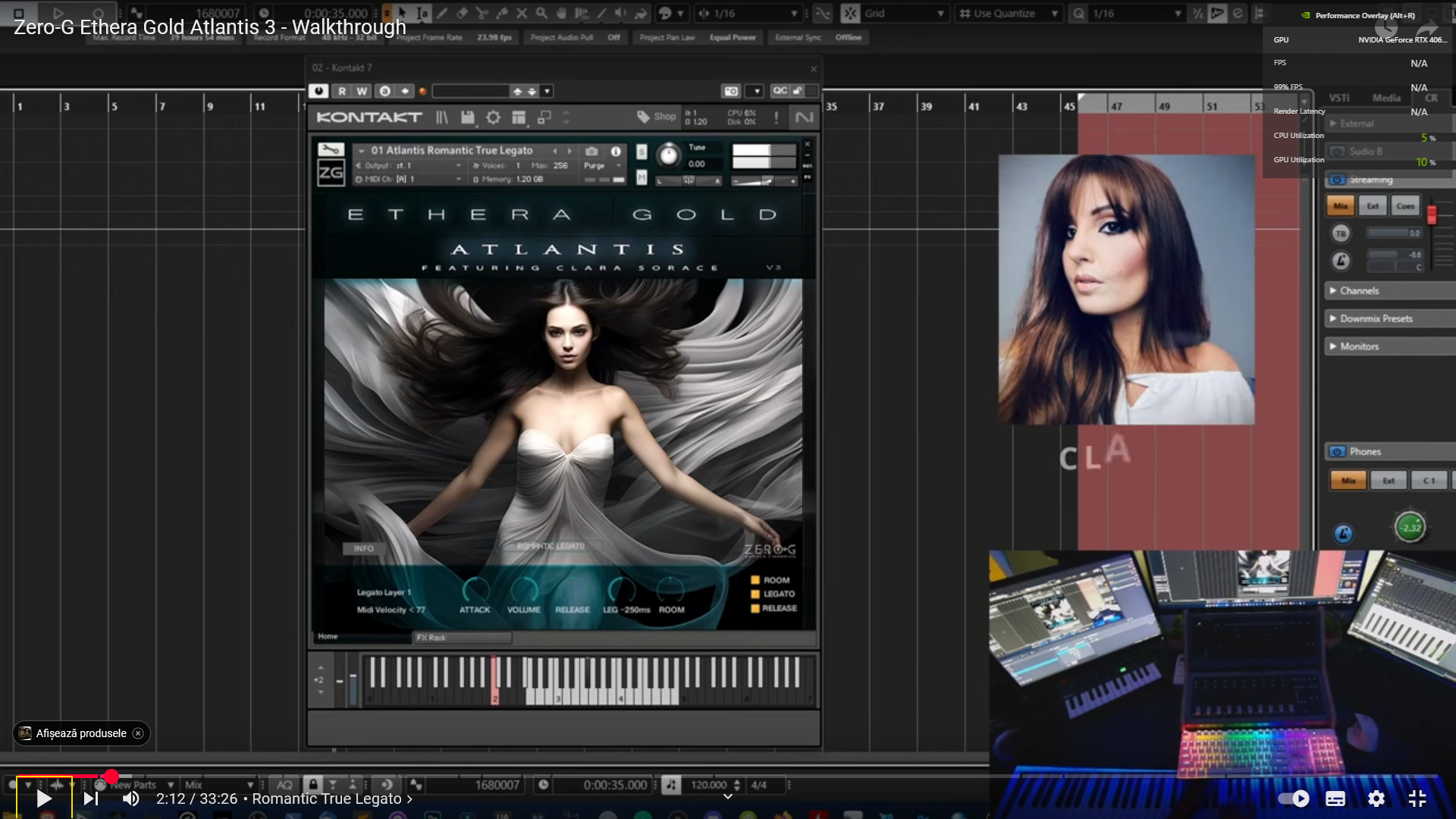Mute the Atlantis instrument
The height and width of the screenshot is (819, 1456).
(642, 177)
